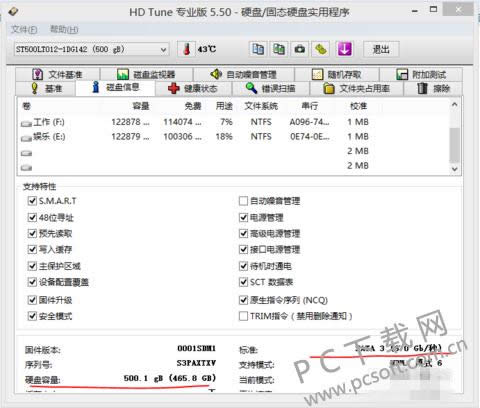This screenshot has width=480, height=408.
Task: Click the yellow options tag icon
Action: (x=321, y=49)
